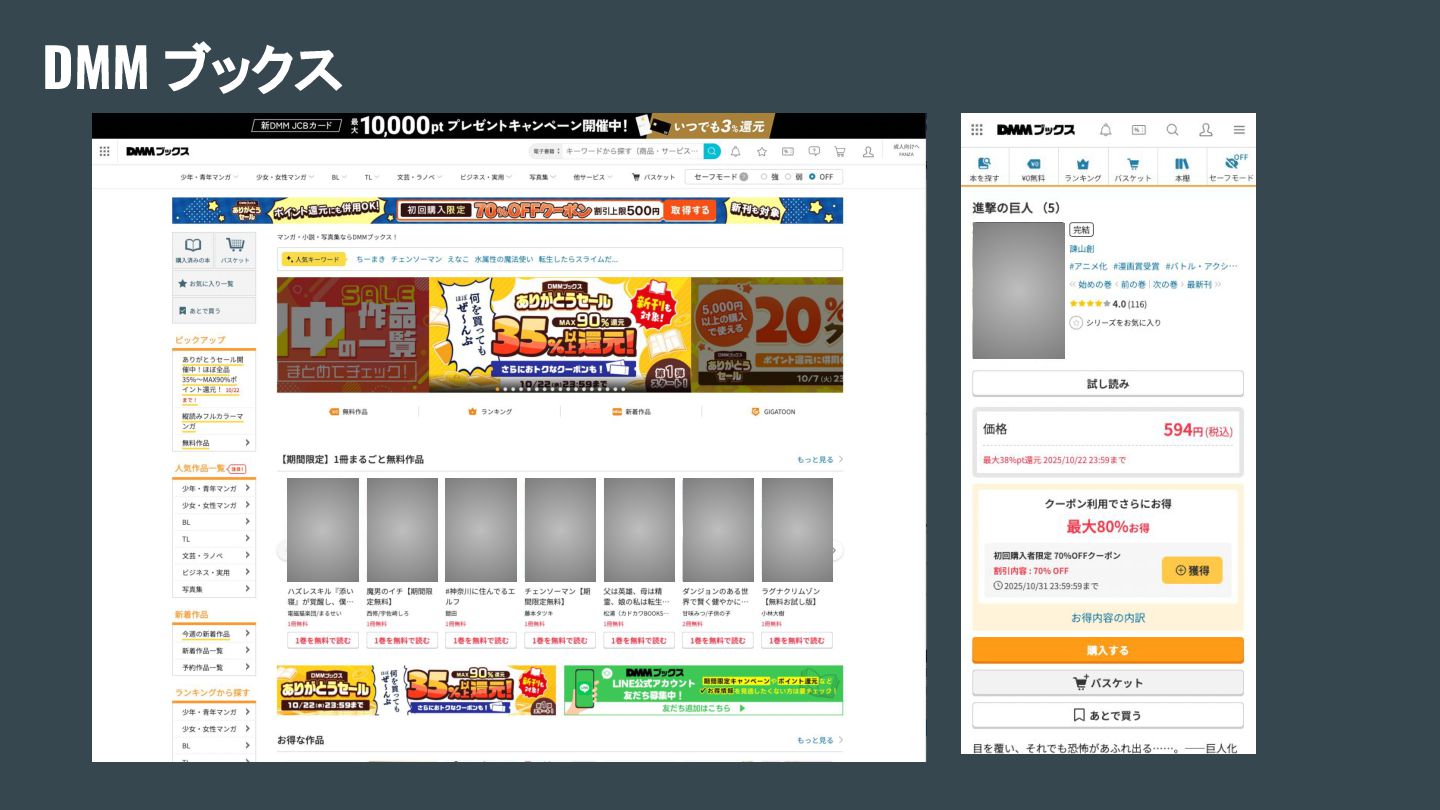The width and height of the screenshot is (1440, 810).
Task: Click the keyword search field in the desktop header
Action: coord(632,151)
